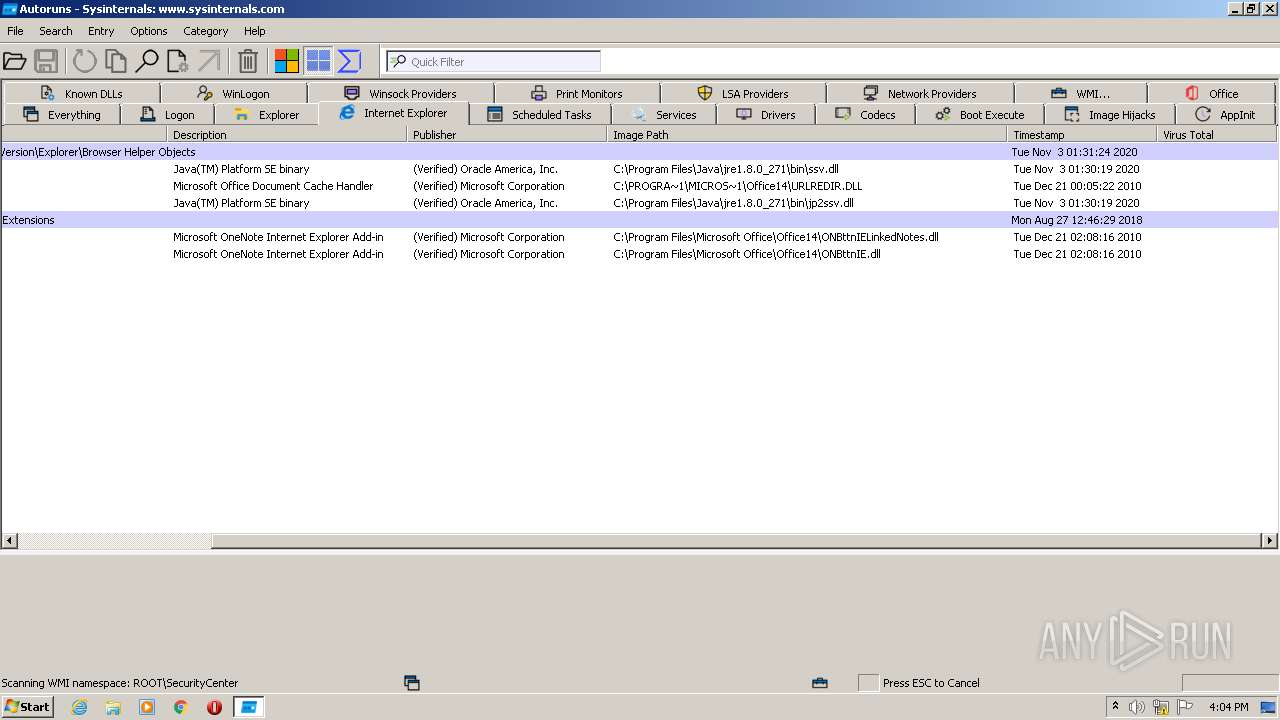
Task: Click inside the Quick Filter field
Action: pos(494,61)
